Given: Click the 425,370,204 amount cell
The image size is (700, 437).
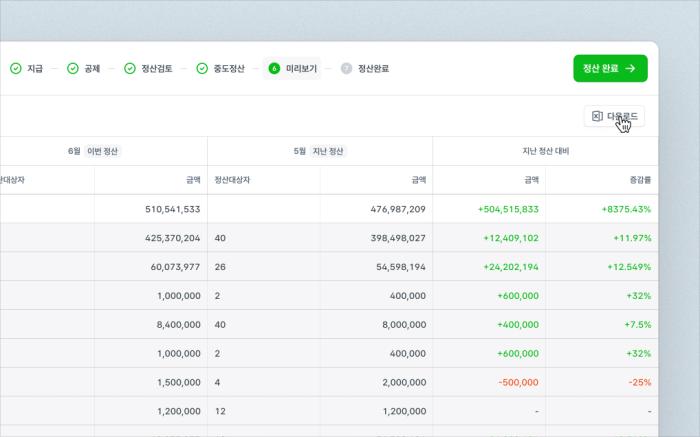Looking at the screenshot, I should pyautogui.click(x=151, y=238).
